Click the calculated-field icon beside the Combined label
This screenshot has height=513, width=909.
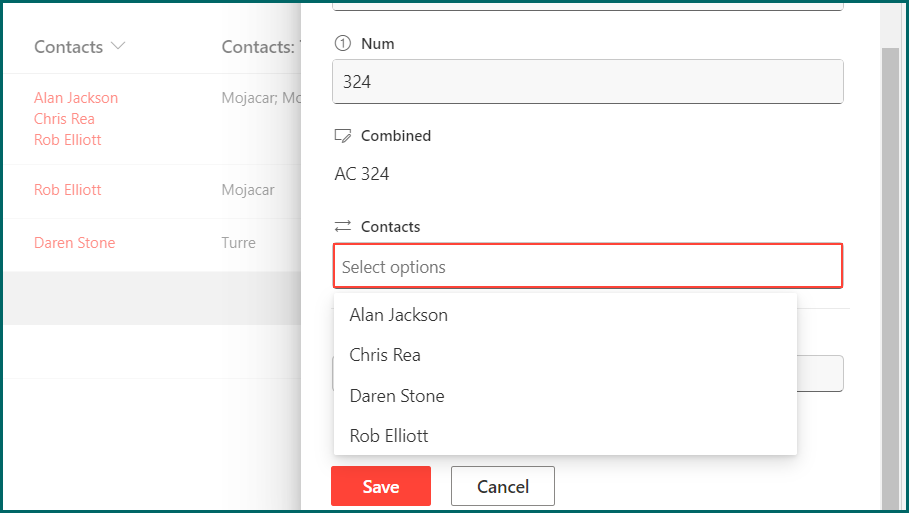coord(343,135)
